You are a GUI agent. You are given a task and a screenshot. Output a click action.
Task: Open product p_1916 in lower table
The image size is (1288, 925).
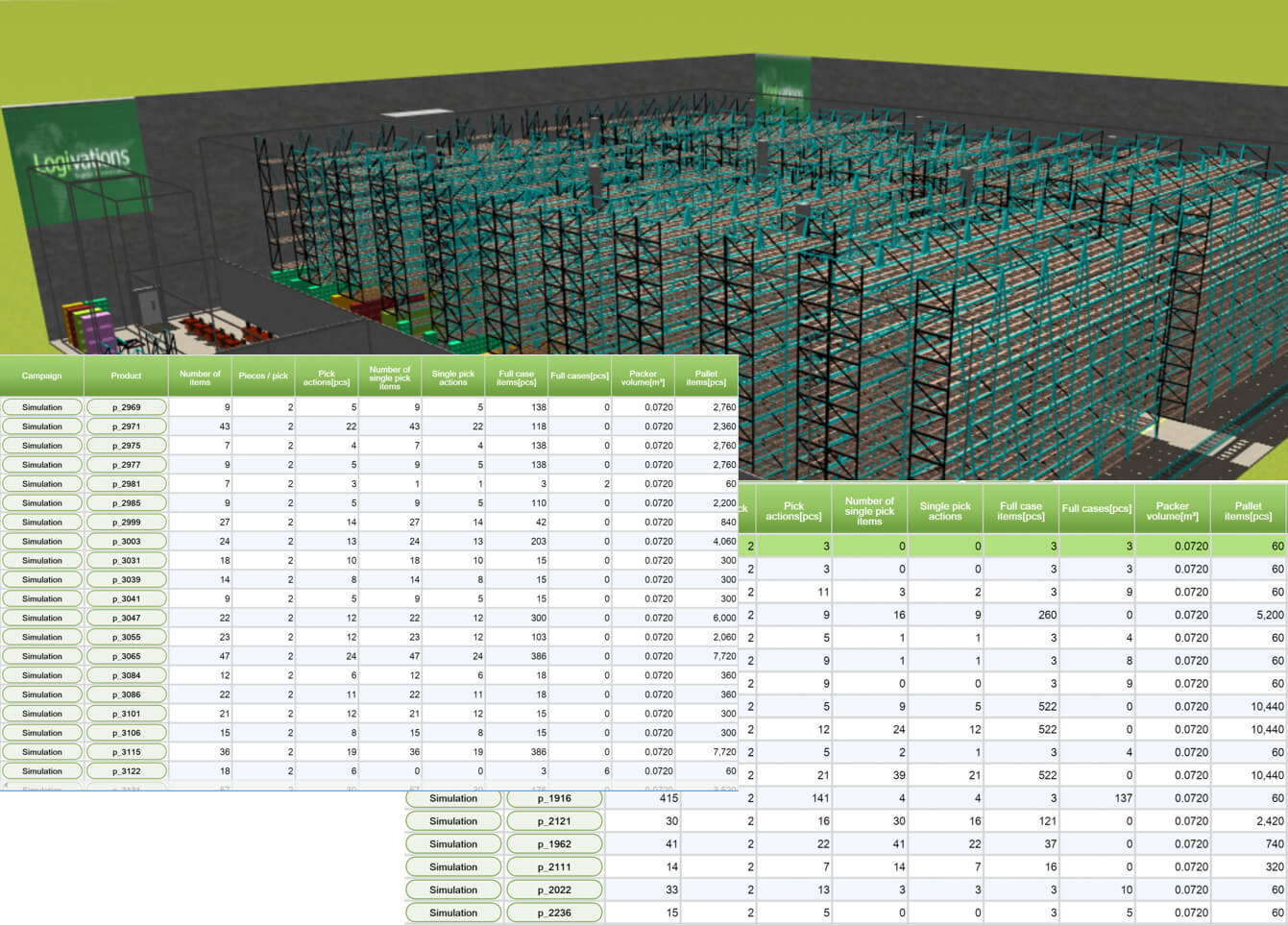pyautogui.click(x=554, y=798)
